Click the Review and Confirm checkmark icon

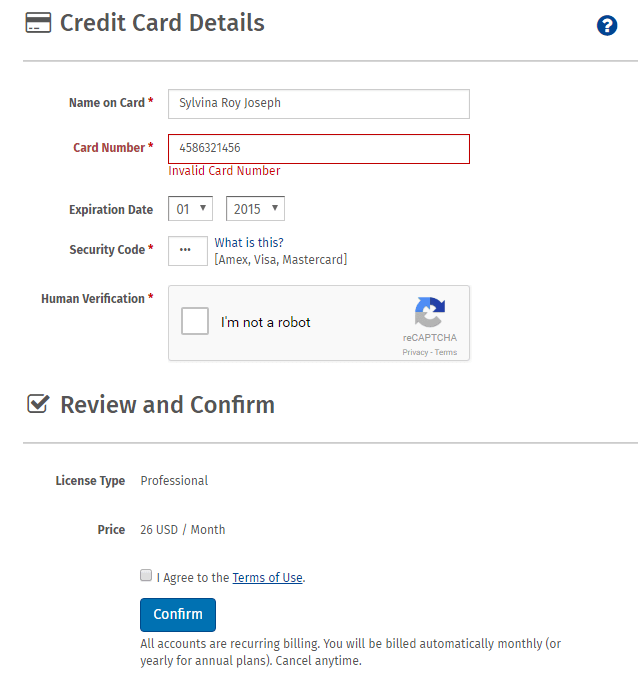[38, 404]
